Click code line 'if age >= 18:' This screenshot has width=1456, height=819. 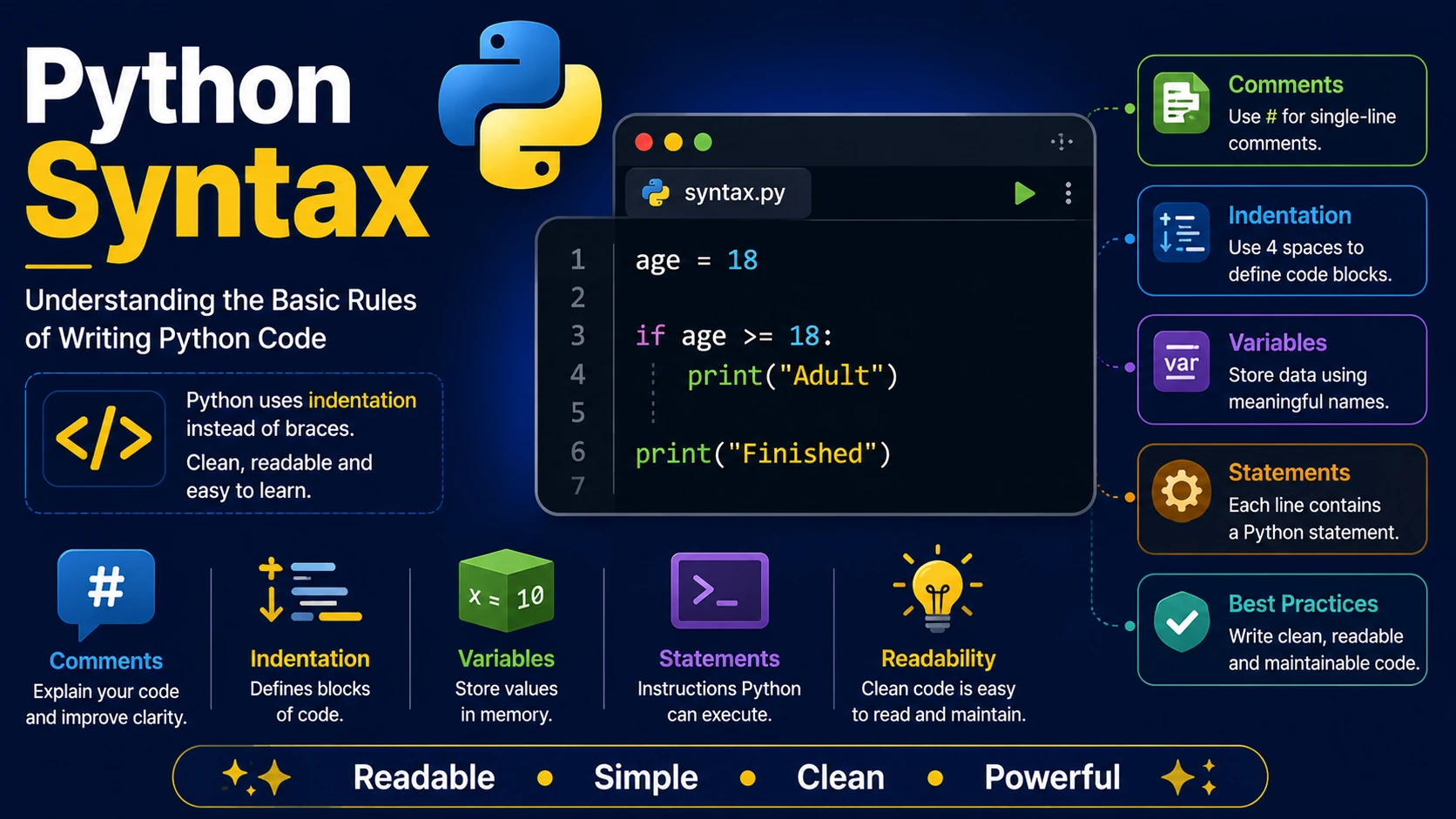click(x=733, y=337)
